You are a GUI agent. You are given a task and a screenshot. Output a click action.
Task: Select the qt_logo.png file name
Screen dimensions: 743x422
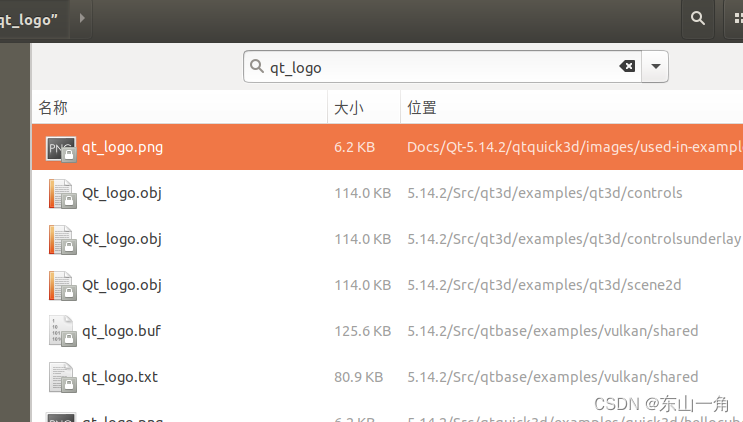tap(122, 147)
